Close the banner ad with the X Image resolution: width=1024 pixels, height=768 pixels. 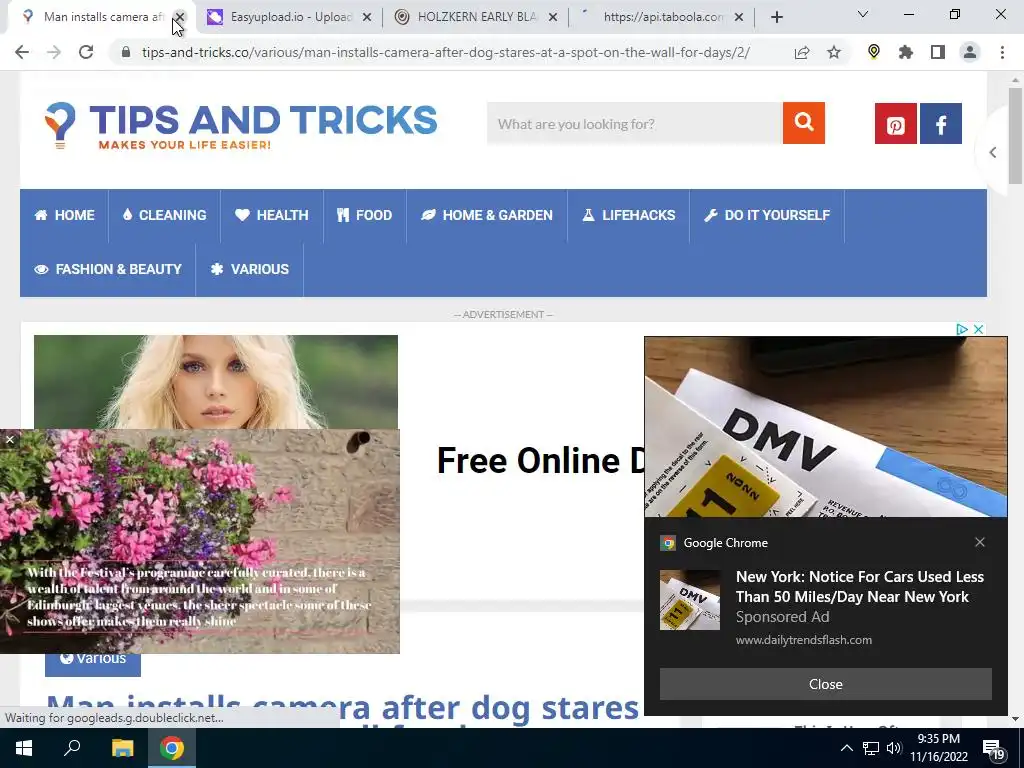[x=978, y=329]
